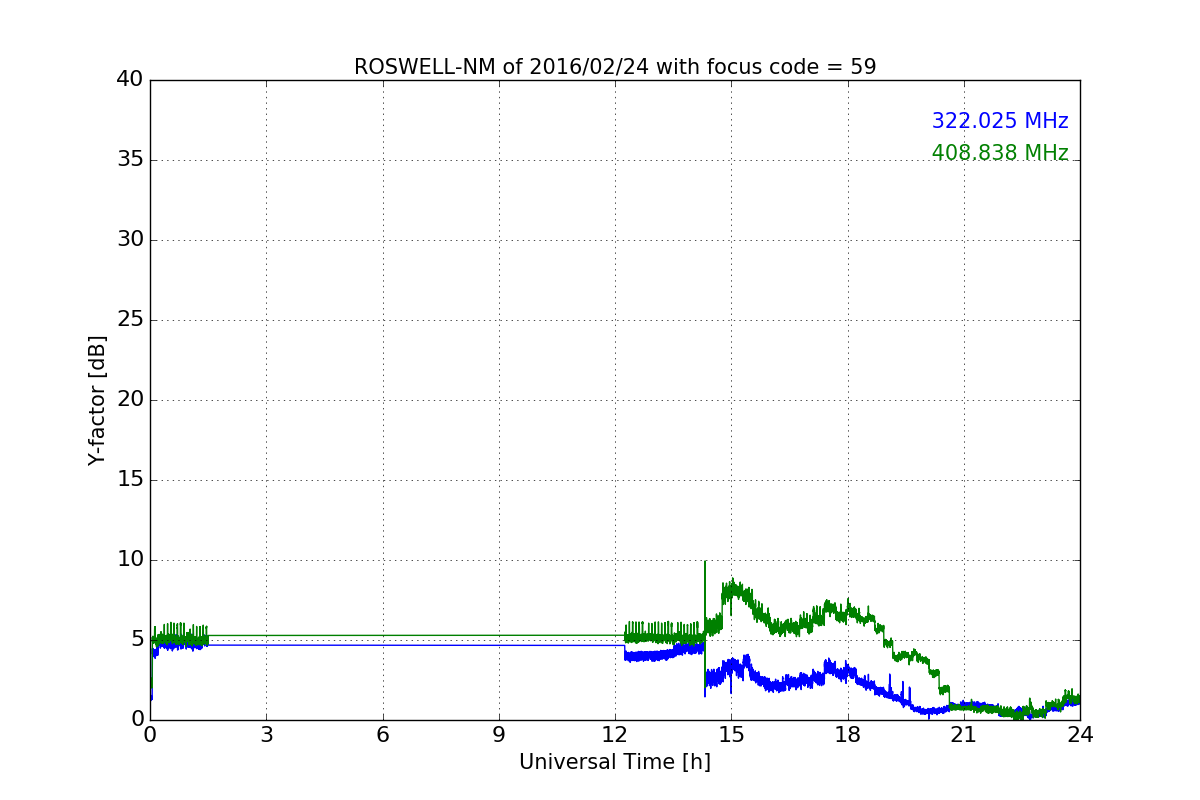Select the 322.025 MHz legend label
Image resolution: width=1200 pixels, height=800 pixels.
[x=1000, y=121]
